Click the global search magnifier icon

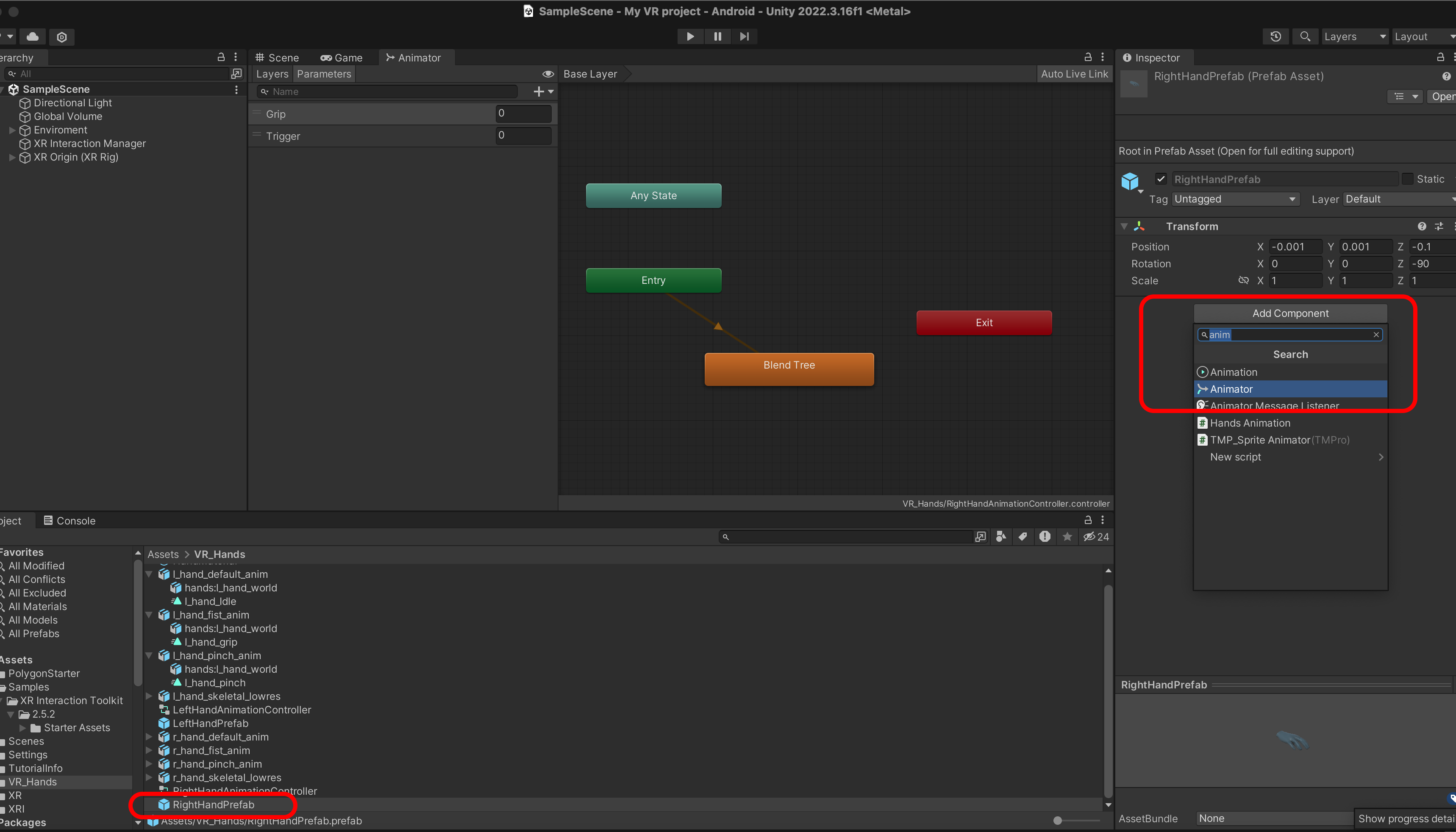tap(1305, 36)
